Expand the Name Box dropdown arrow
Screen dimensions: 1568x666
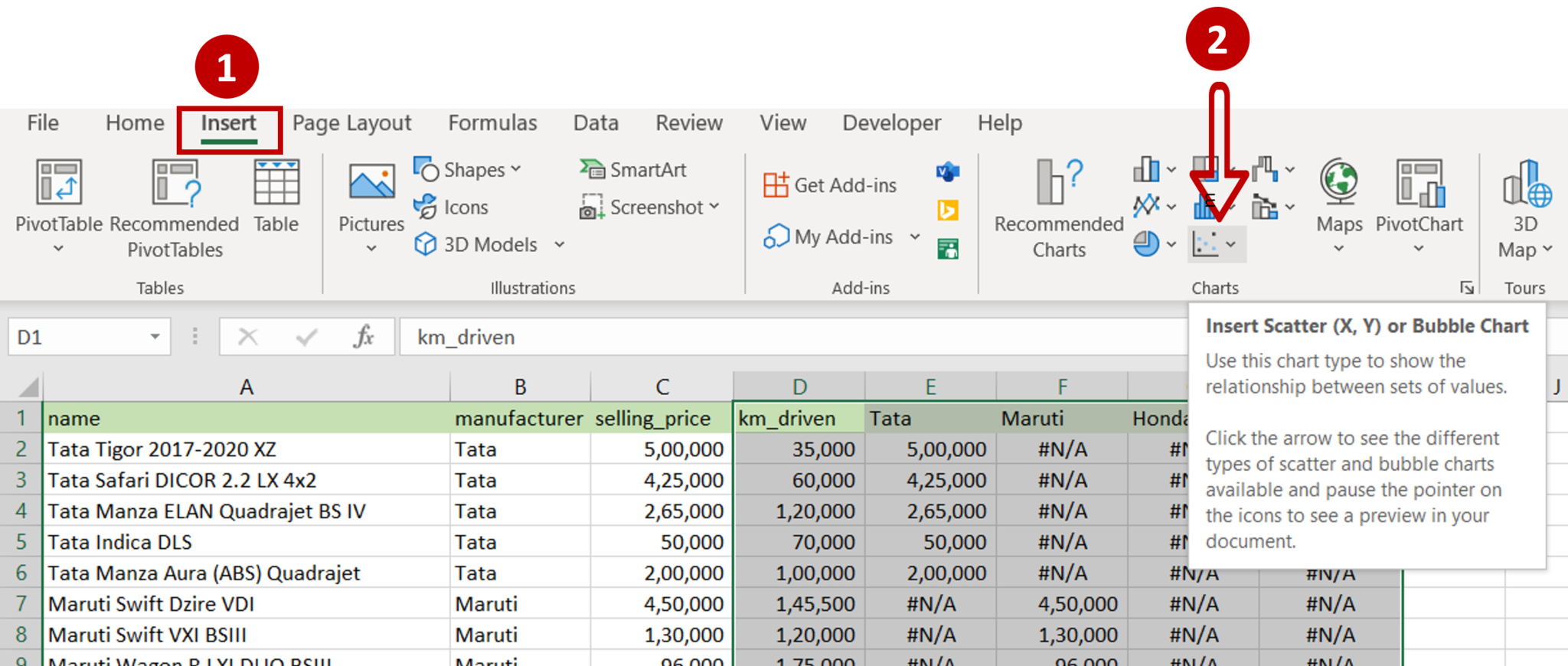(x=155, y=337)
